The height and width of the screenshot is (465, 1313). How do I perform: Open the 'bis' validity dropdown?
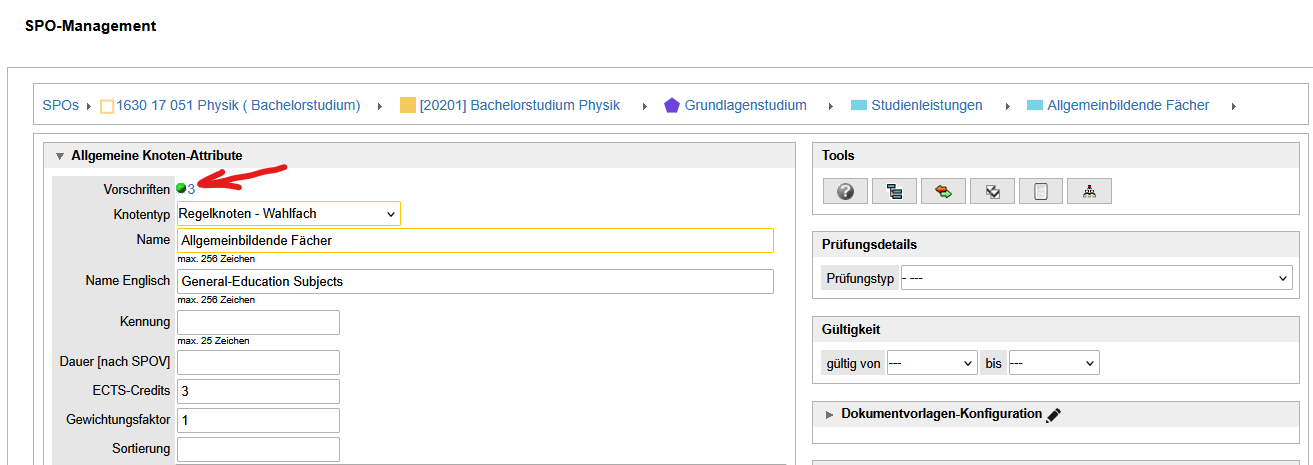pos(1053,363)
